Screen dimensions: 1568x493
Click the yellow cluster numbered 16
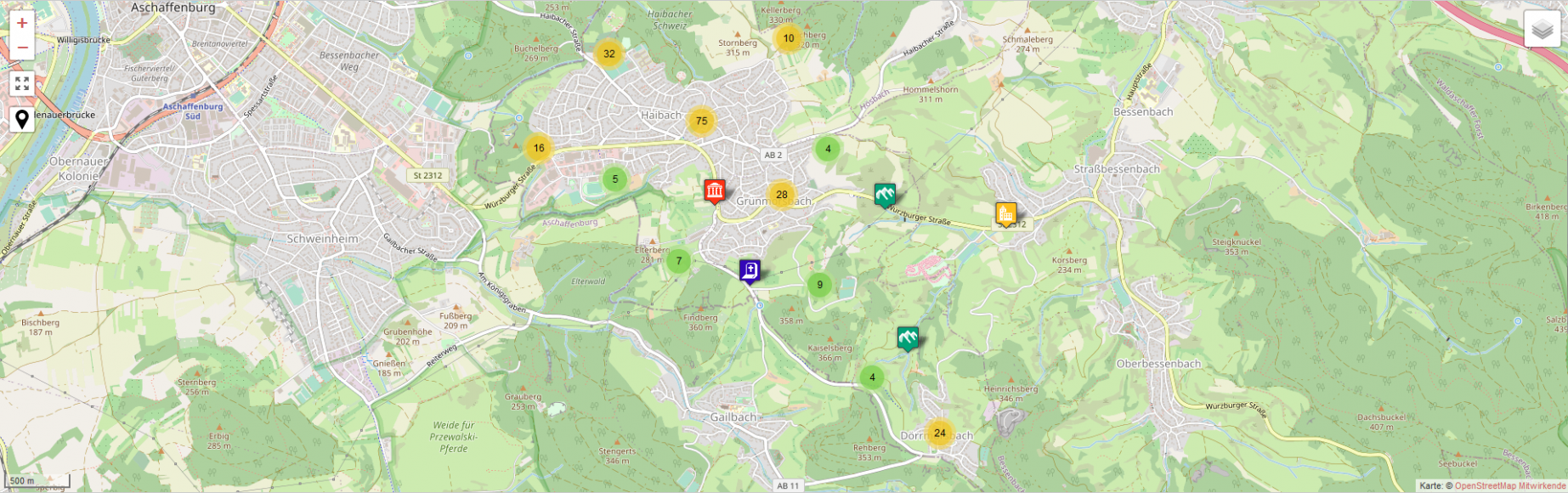(538, 148)
